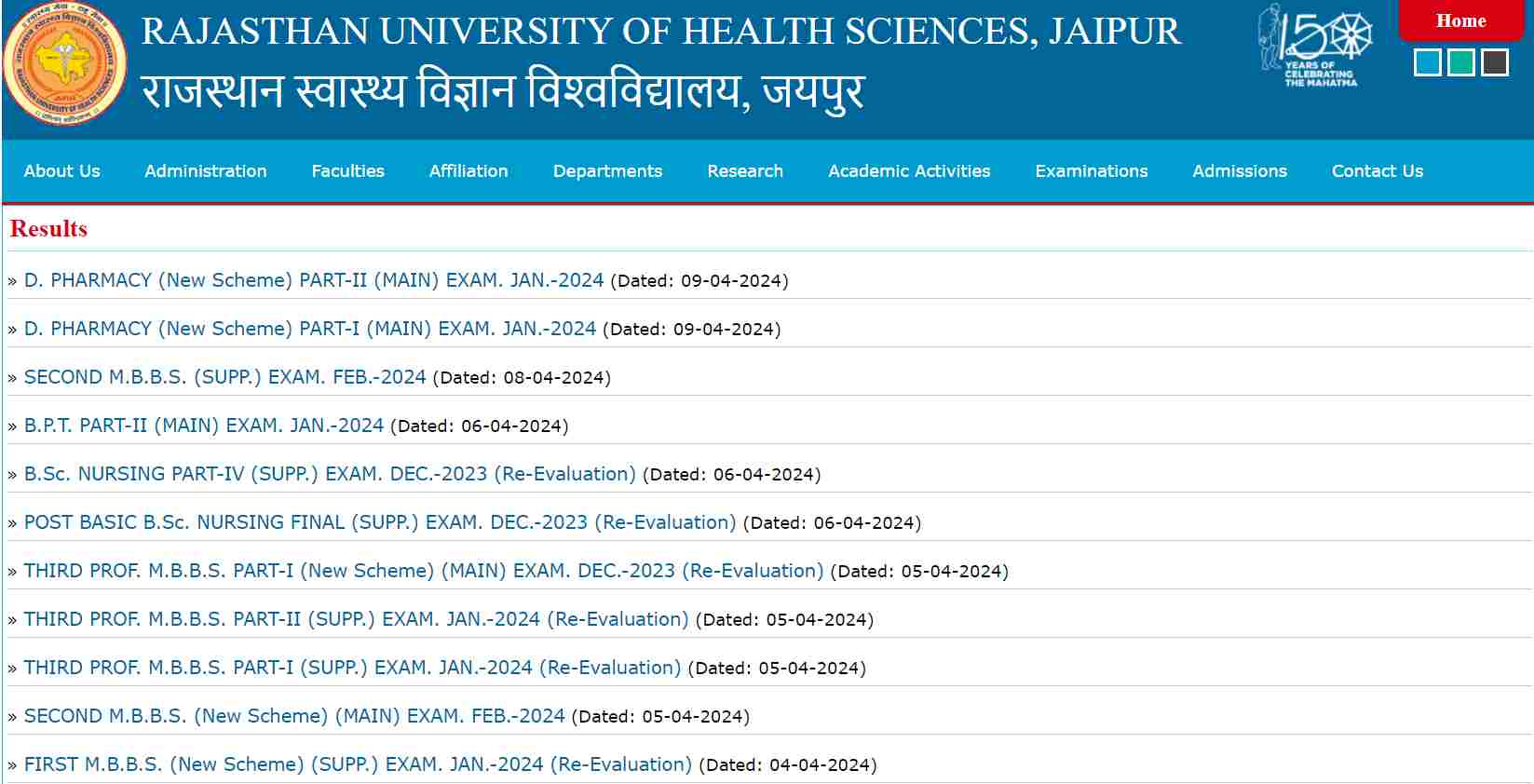Click the university emblem logo
Viewport: 1534px width, 784px height.
pyautogui.click(x=65, y=63)
